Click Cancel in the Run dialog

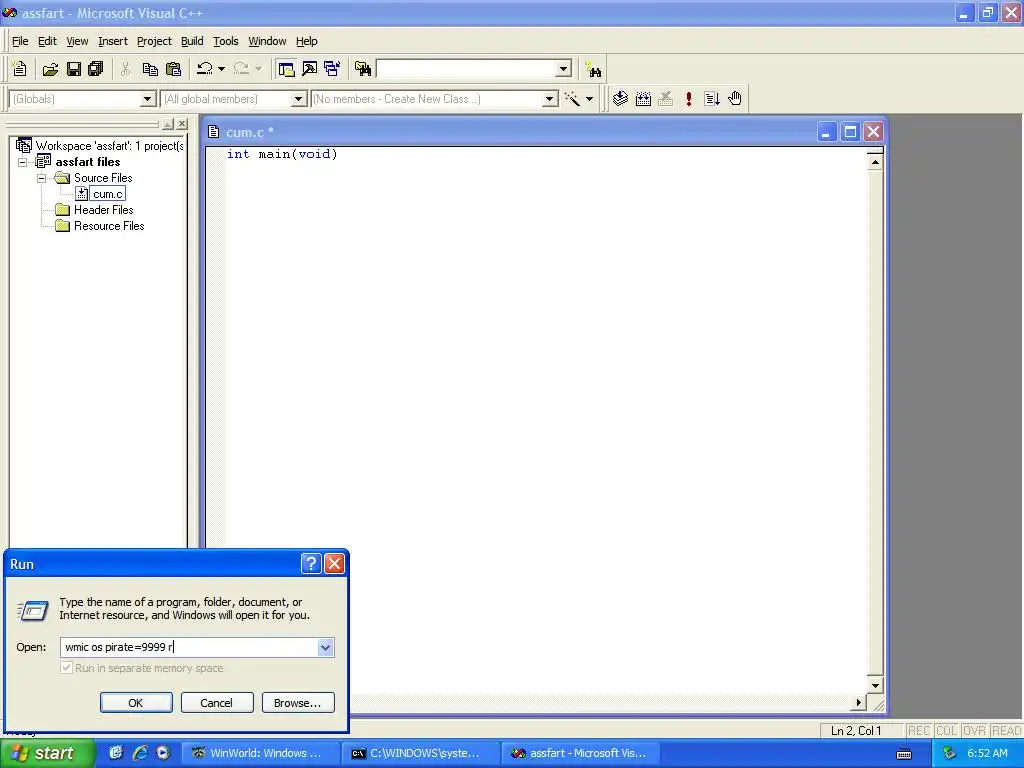point(217,703)
